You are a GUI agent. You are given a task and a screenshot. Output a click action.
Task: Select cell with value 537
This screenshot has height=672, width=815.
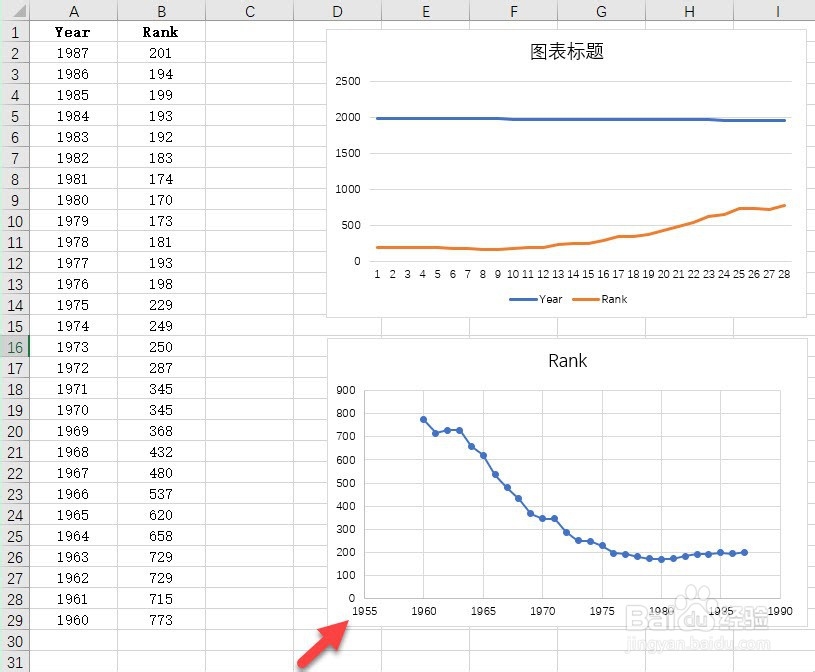pyautogui.click(x=161, y=494)
